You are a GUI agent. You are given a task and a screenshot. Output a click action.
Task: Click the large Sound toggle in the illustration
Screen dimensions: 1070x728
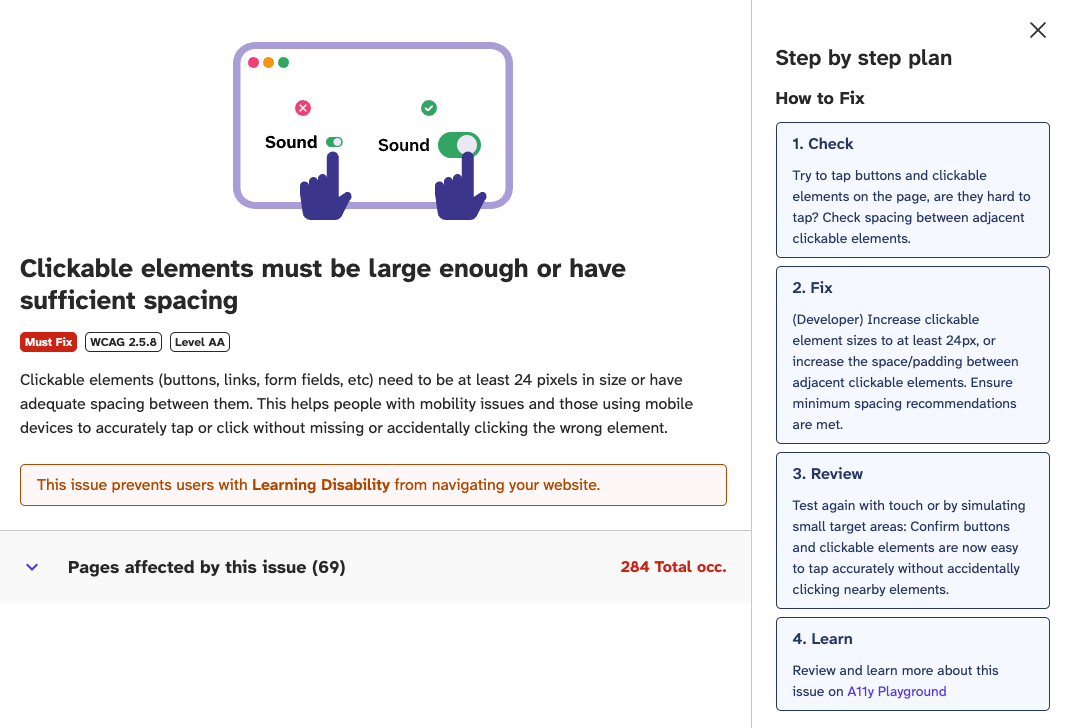point(459,145)
